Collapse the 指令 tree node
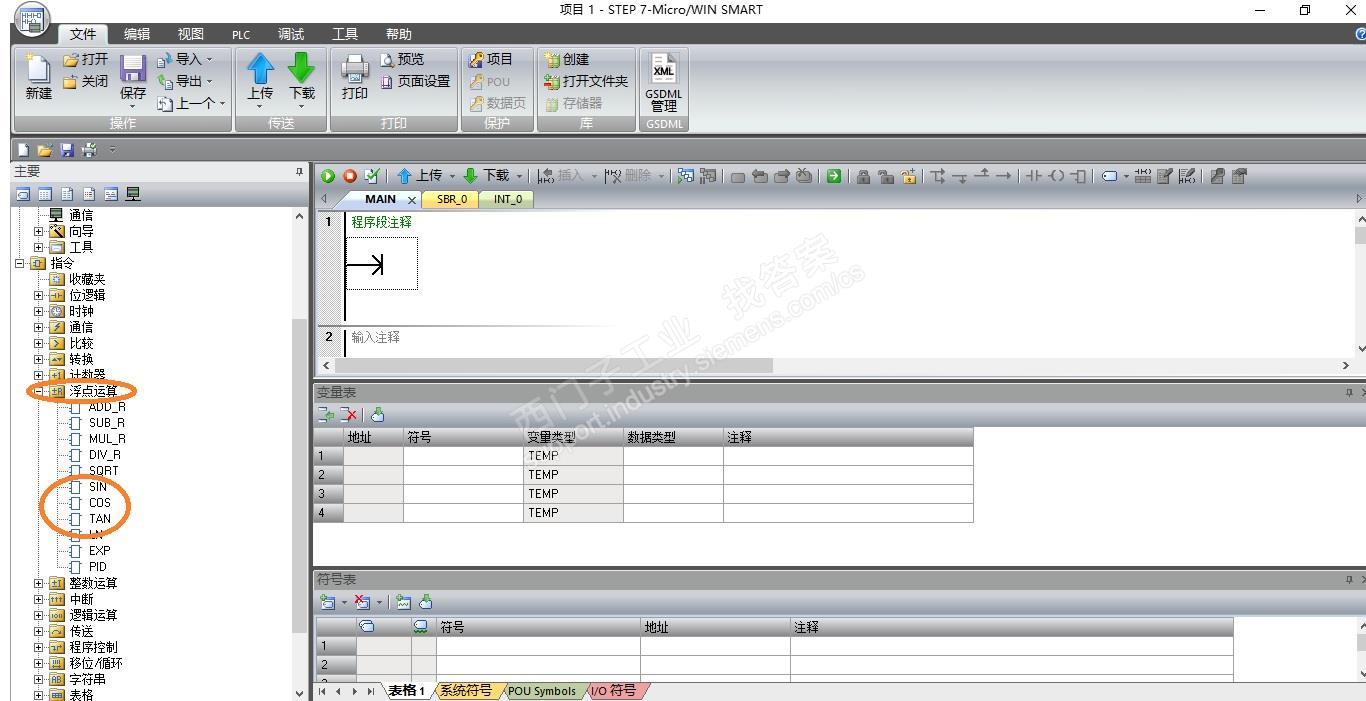The width and height of the screenshot is (1366, 701). (19, 263)
